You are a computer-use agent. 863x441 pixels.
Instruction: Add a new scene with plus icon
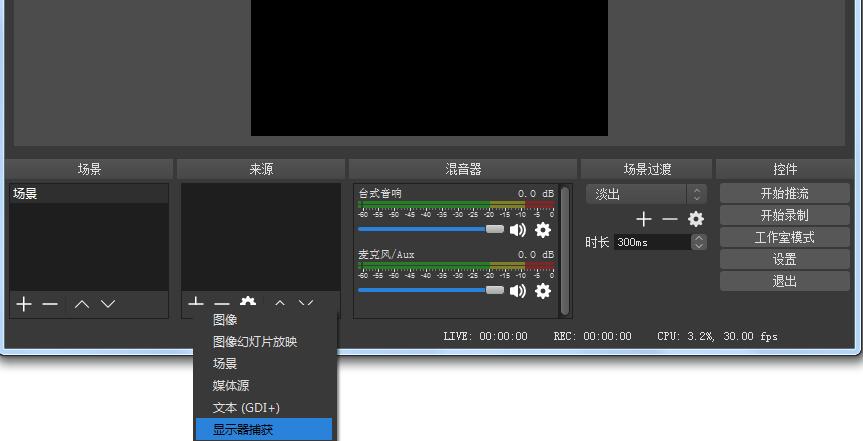[x=24, y=304]
